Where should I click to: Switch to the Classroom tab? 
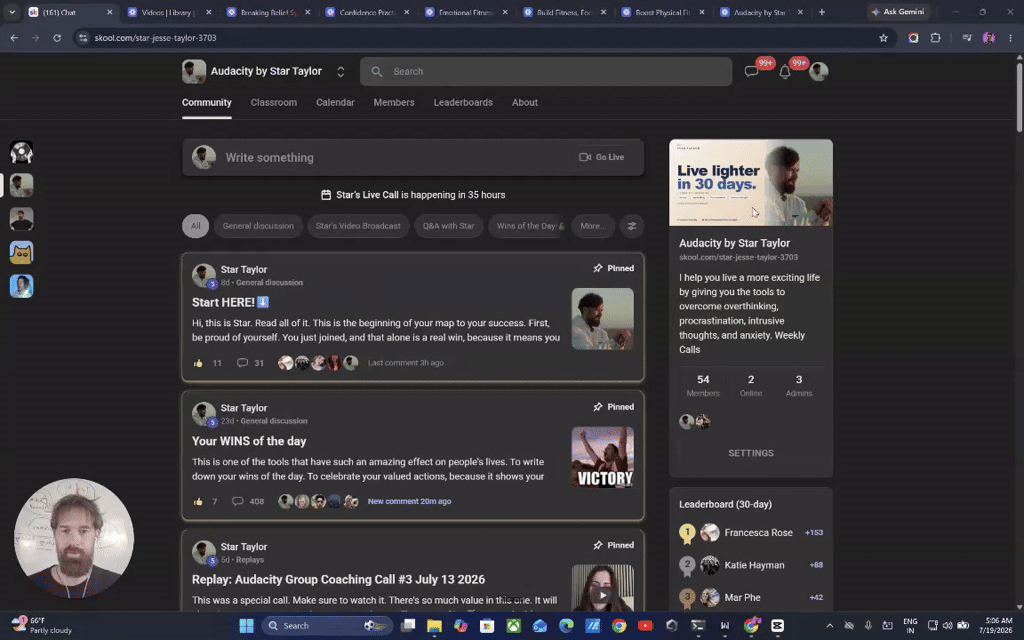tap(274, 103)
